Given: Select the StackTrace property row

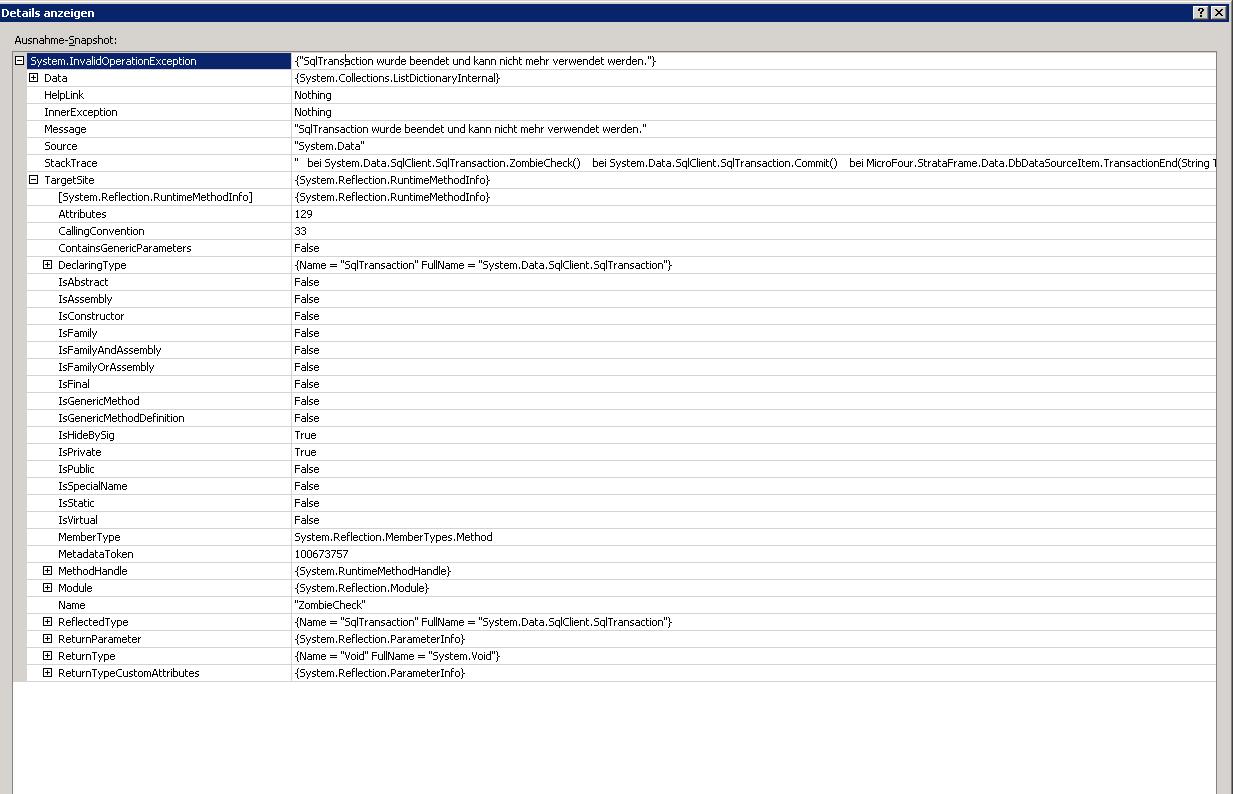Looking at the screenshot, I should coord(70,163).
